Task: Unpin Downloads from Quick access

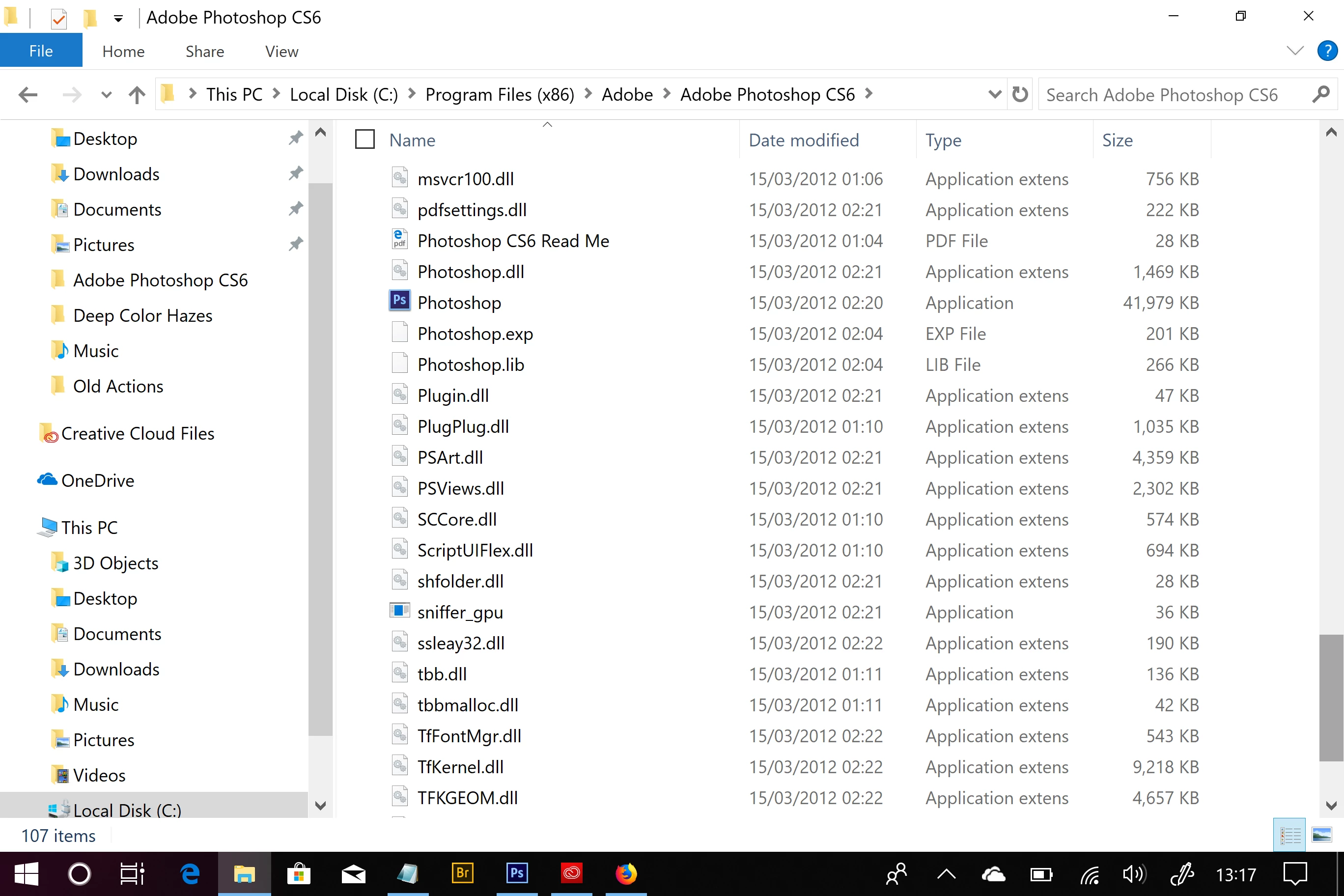Action: pyautogui.click(x=295, y=173)
